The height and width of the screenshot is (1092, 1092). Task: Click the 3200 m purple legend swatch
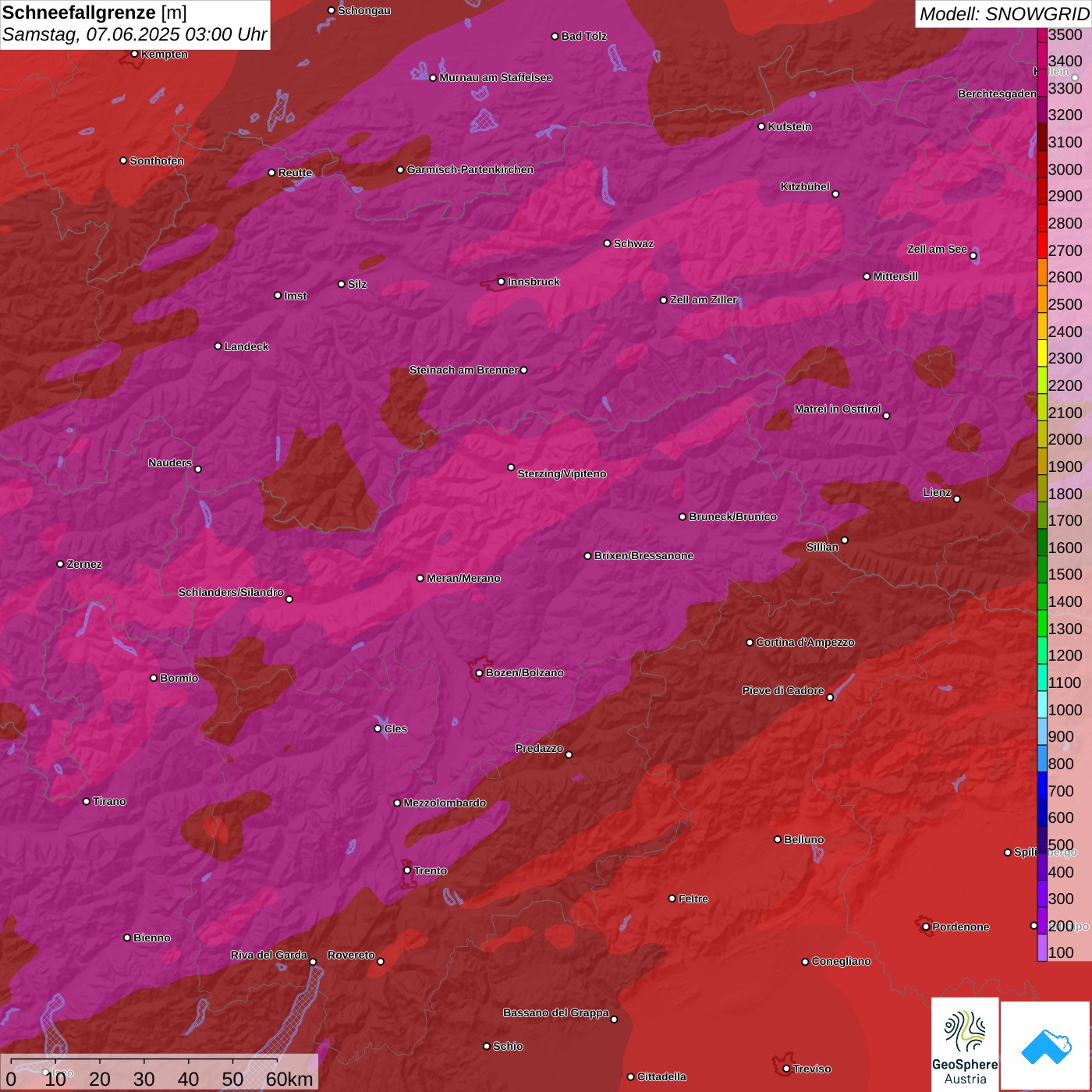click(x=1042, y=109)
